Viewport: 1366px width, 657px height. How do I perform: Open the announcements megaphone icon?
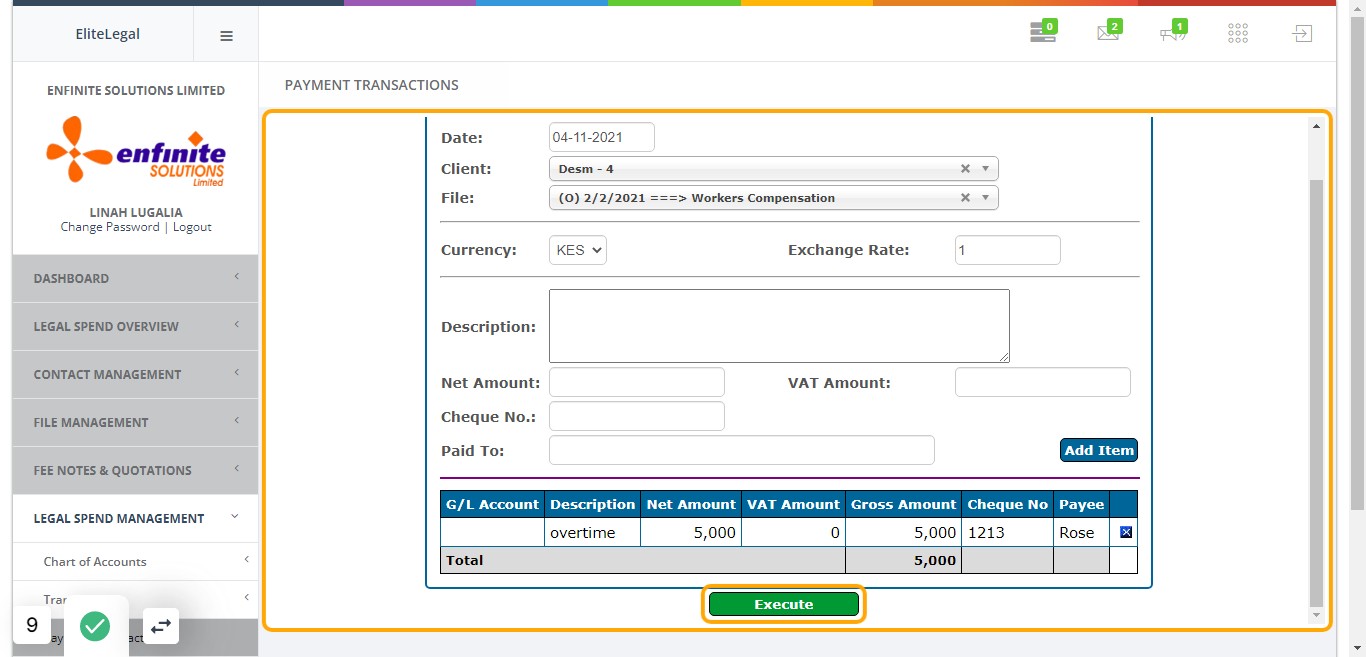pos(1173,32)
